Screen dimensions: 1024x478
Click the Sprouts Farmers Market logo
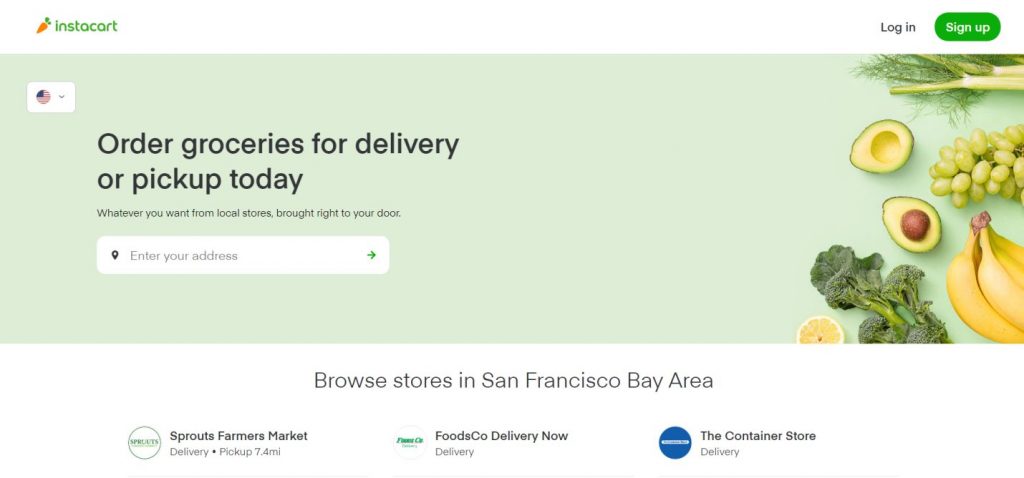click(x=144, y=443)
